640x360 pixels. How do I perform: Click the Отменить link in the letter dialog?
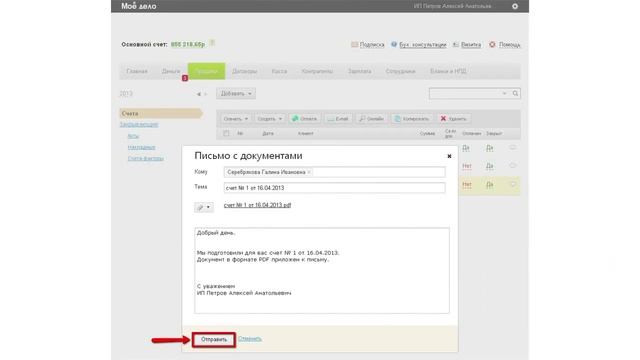click(x=250, y=339)
